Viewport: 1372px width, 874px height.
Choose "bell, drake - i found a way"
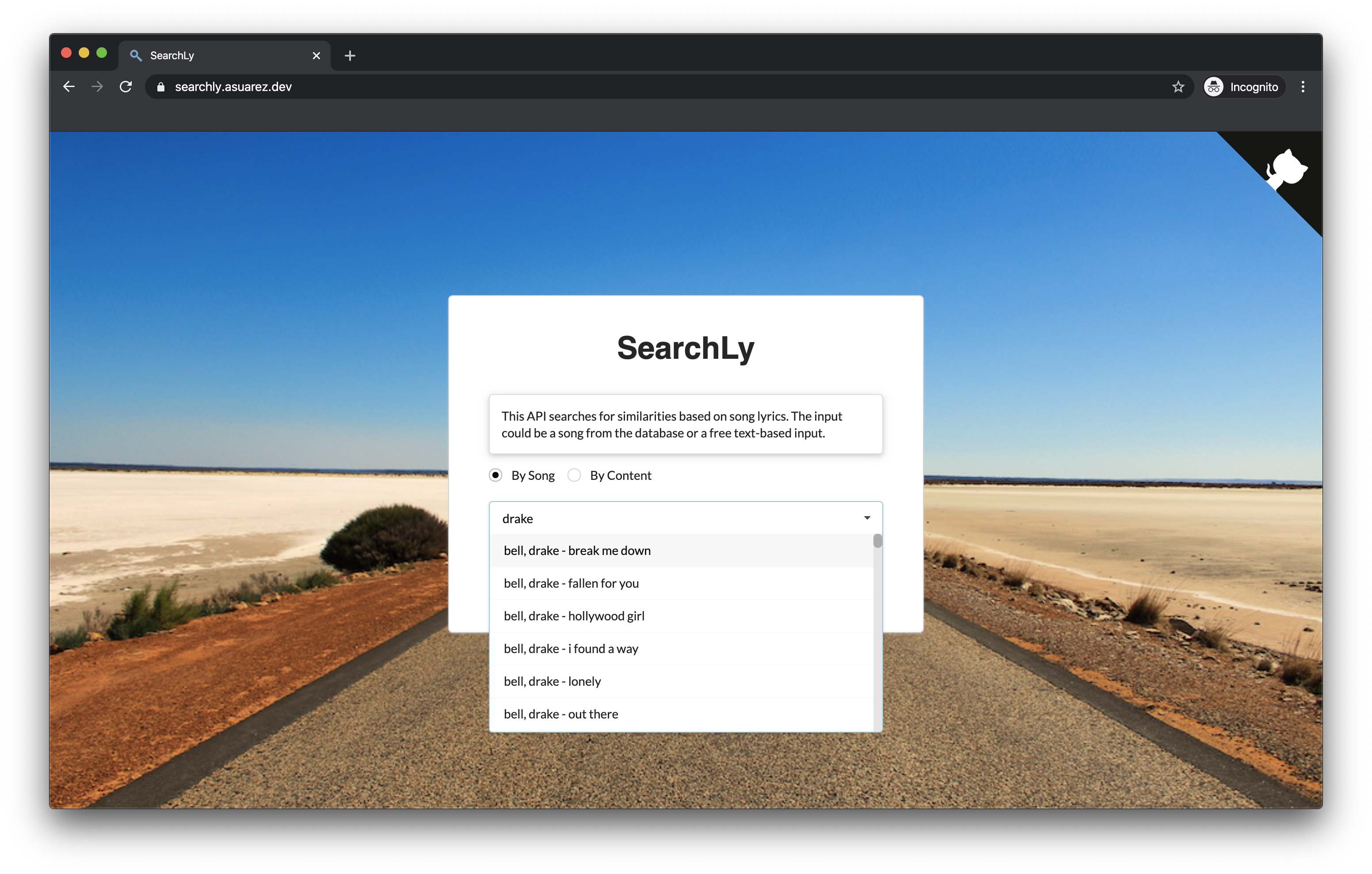[571, 649]
